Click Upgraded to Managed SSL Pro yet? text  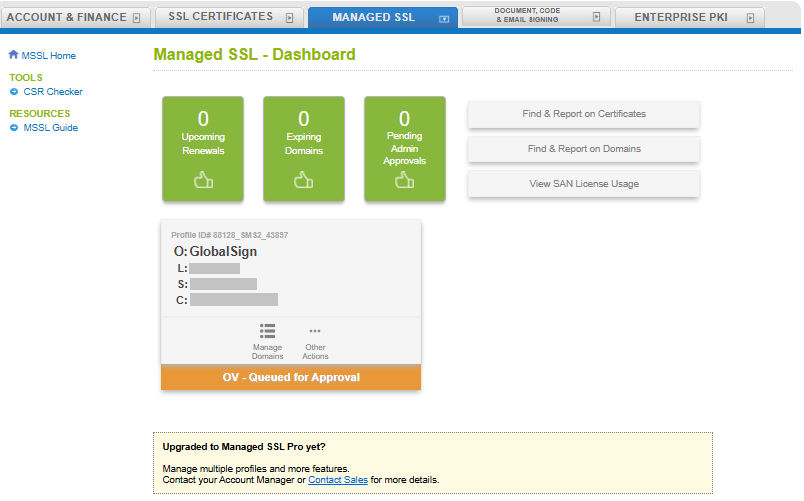tap(244, 447)
